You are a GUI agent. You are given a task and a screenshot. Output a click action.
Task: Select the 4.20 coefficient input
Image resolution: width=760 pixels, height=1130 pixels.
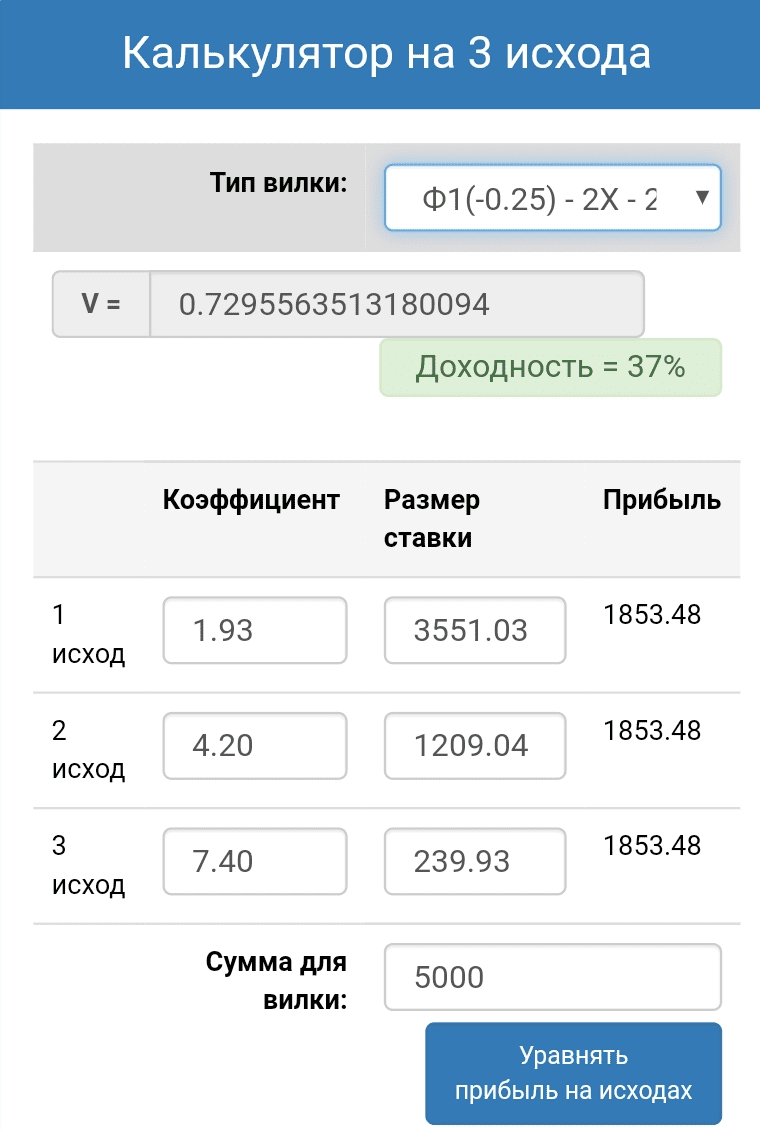coord(255,745)
